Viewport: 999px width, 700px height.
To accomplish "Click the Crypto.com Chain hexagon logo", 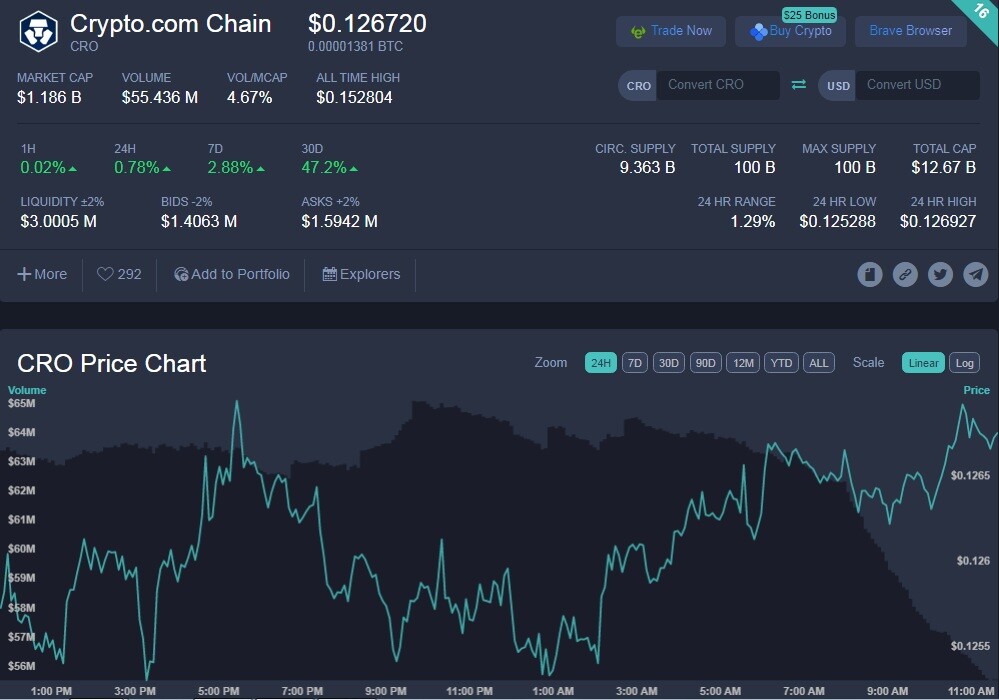I will (38, 31).
